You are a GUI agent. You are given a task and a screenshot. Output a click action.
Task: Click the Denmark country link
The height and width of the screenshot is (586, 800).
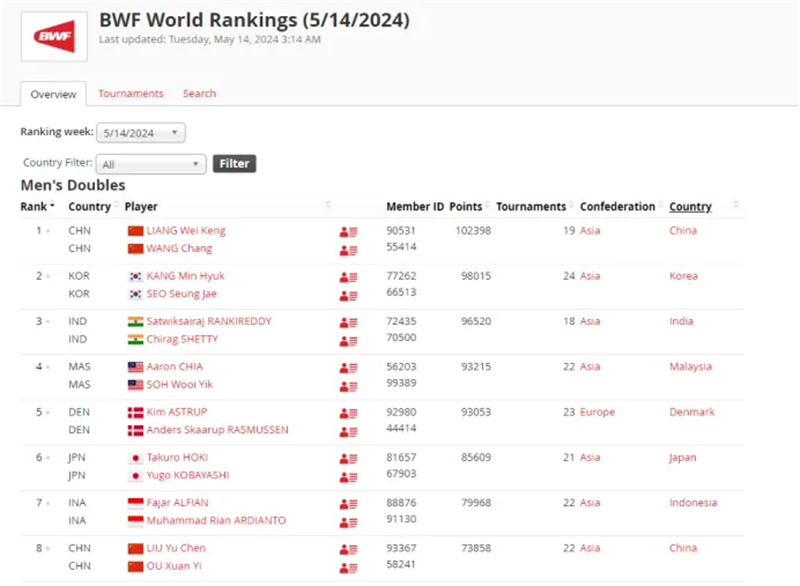tap(692, 412)
